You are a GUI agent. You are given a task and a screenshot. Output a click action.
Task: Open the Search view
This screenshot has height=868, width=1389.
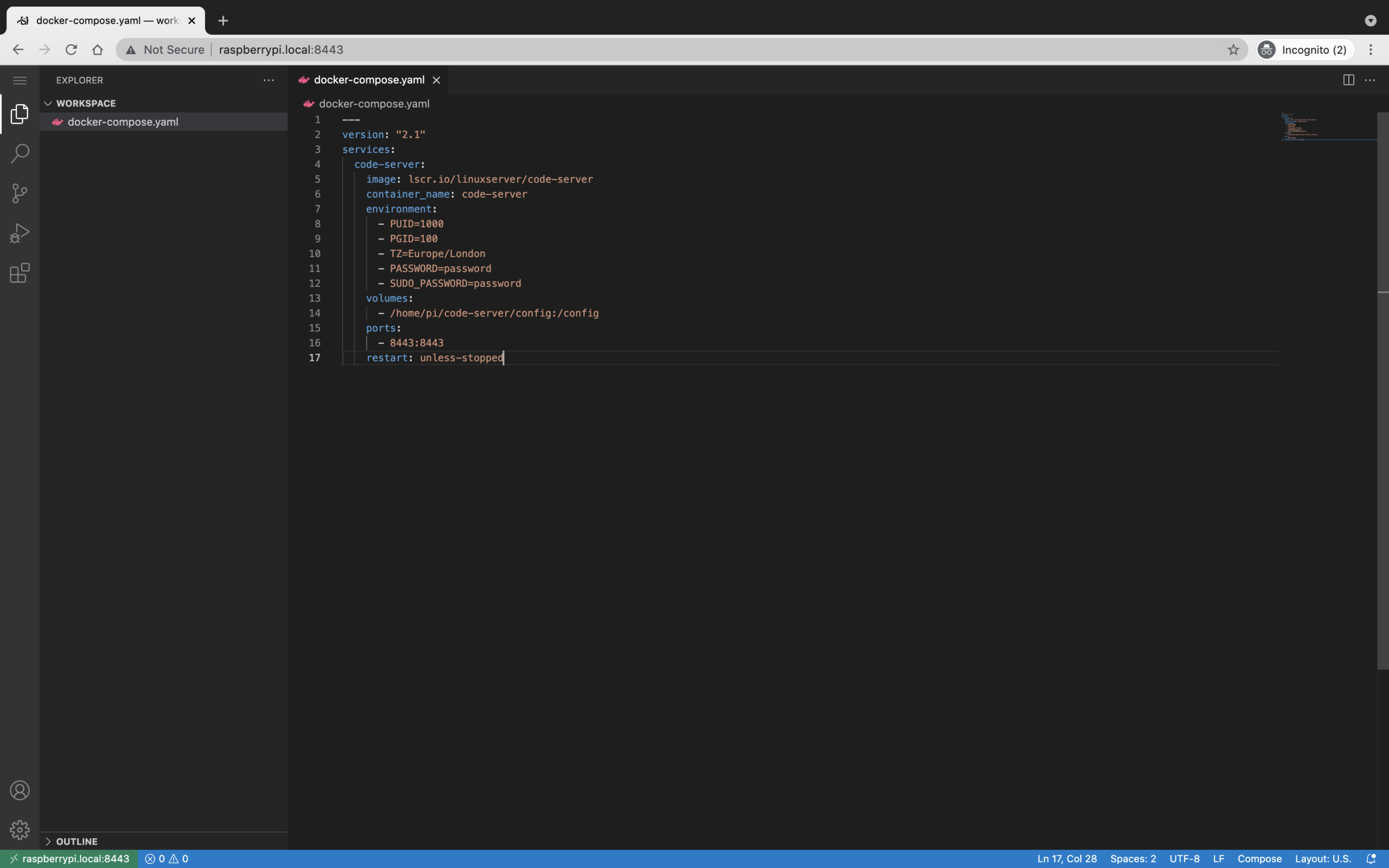pos(19,154)
